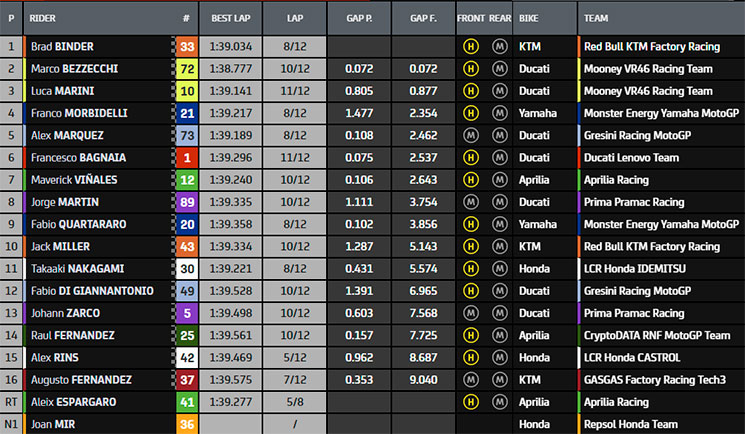This screenshot has width=745, height=434.
Task: Click rider number 36 badge
Action: tap(187, 424)
